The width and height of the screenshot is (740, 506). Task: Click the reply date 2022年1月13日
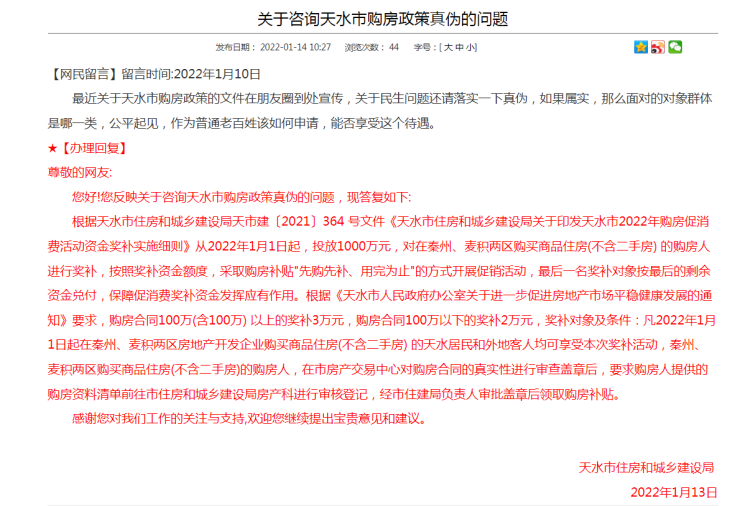674,492
